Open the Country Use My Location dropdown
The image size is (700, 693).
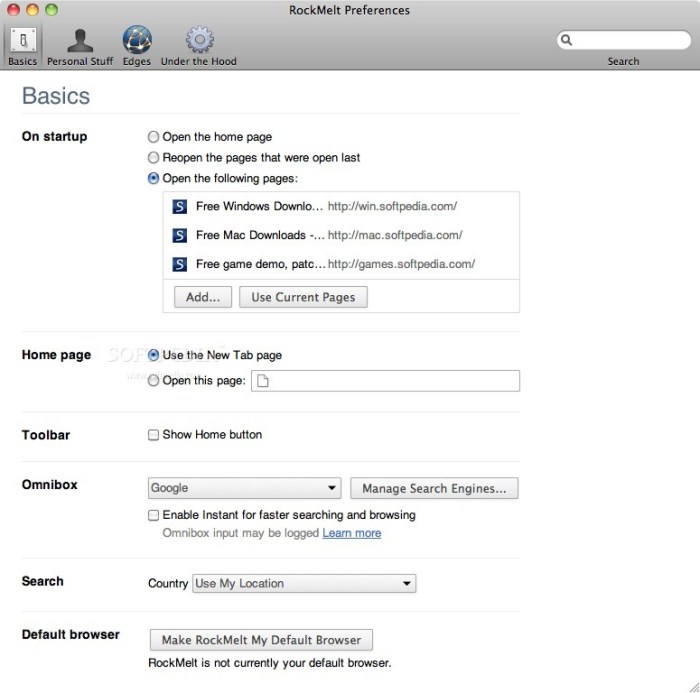[x=304, y=584]
